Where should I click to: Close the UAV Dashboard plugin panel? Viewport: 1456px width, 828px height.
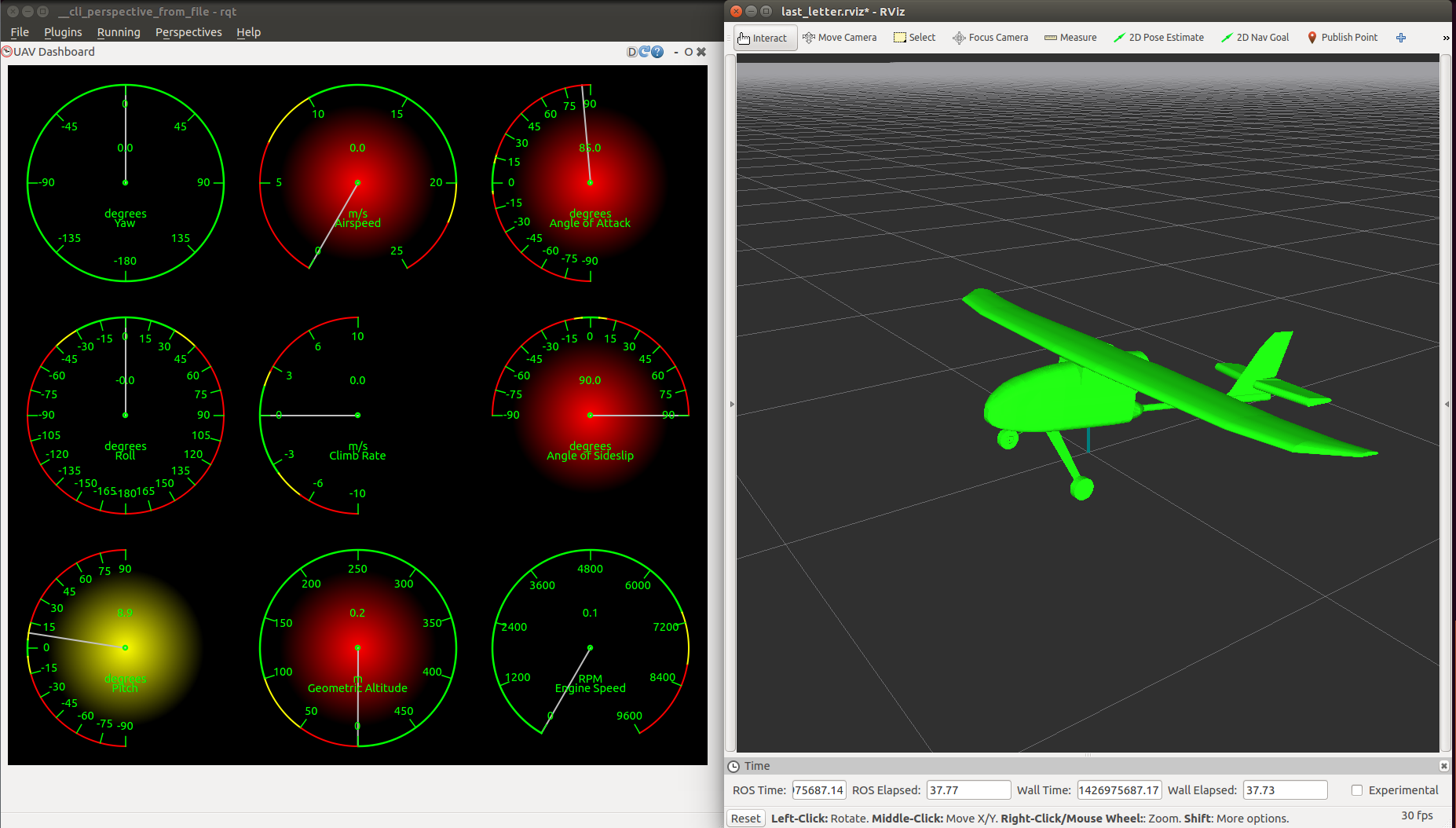click(x=701, y=52)
